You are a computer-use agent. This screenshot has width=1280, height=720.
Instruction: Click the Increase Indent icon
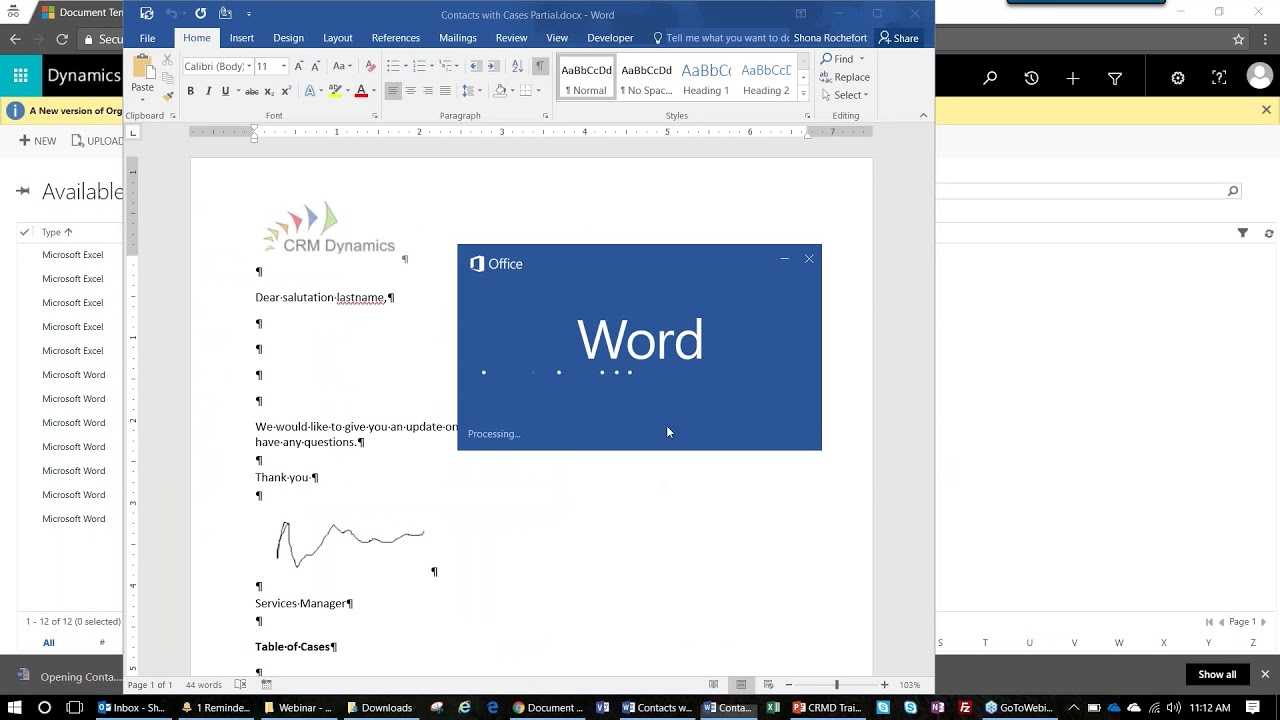pos(493,66)
